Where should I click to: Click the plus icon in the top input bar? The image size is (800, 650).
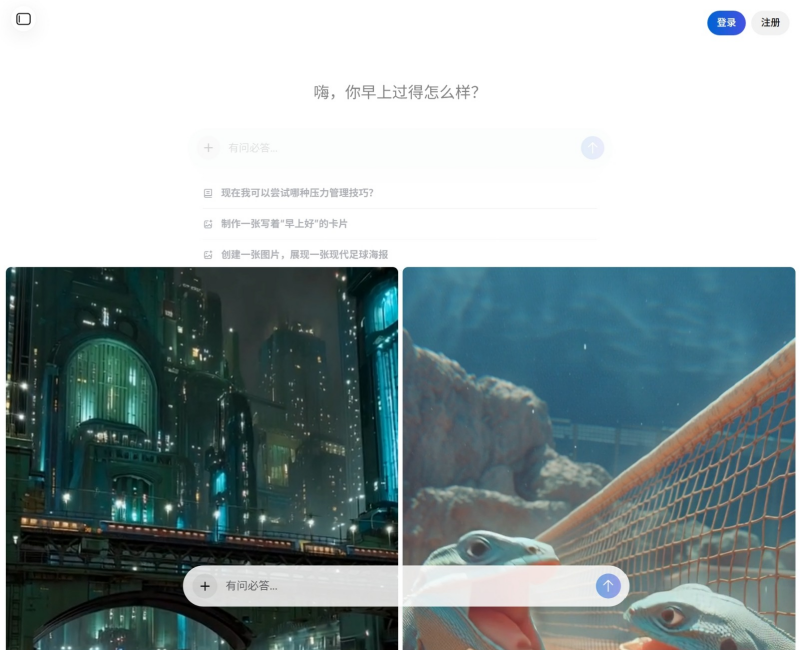pyautogui.click(x=207, y=147)
